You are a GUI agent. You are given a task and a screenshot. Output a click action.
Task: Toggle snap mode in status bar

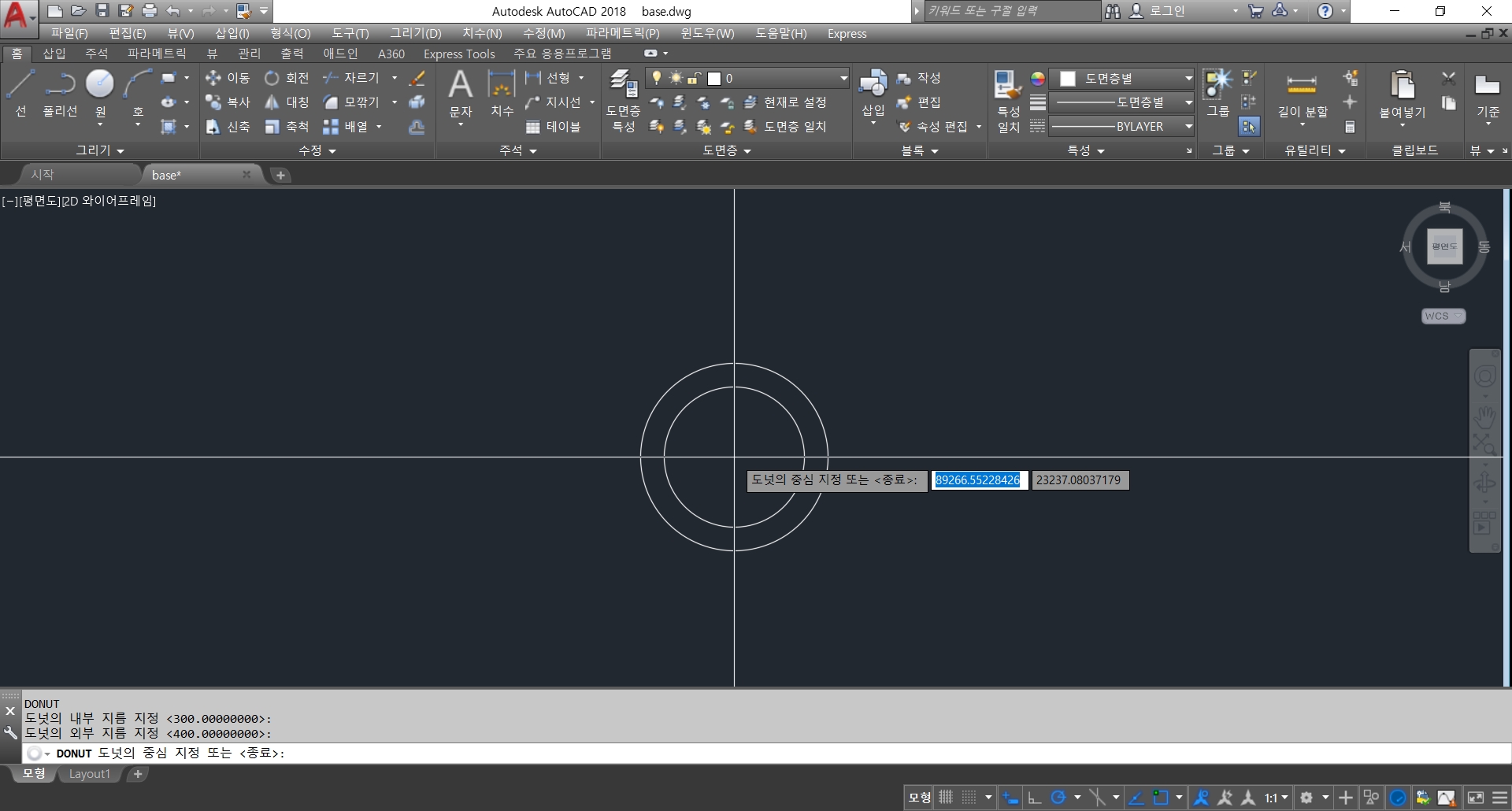pyautogui.click(x=970, y=798)
